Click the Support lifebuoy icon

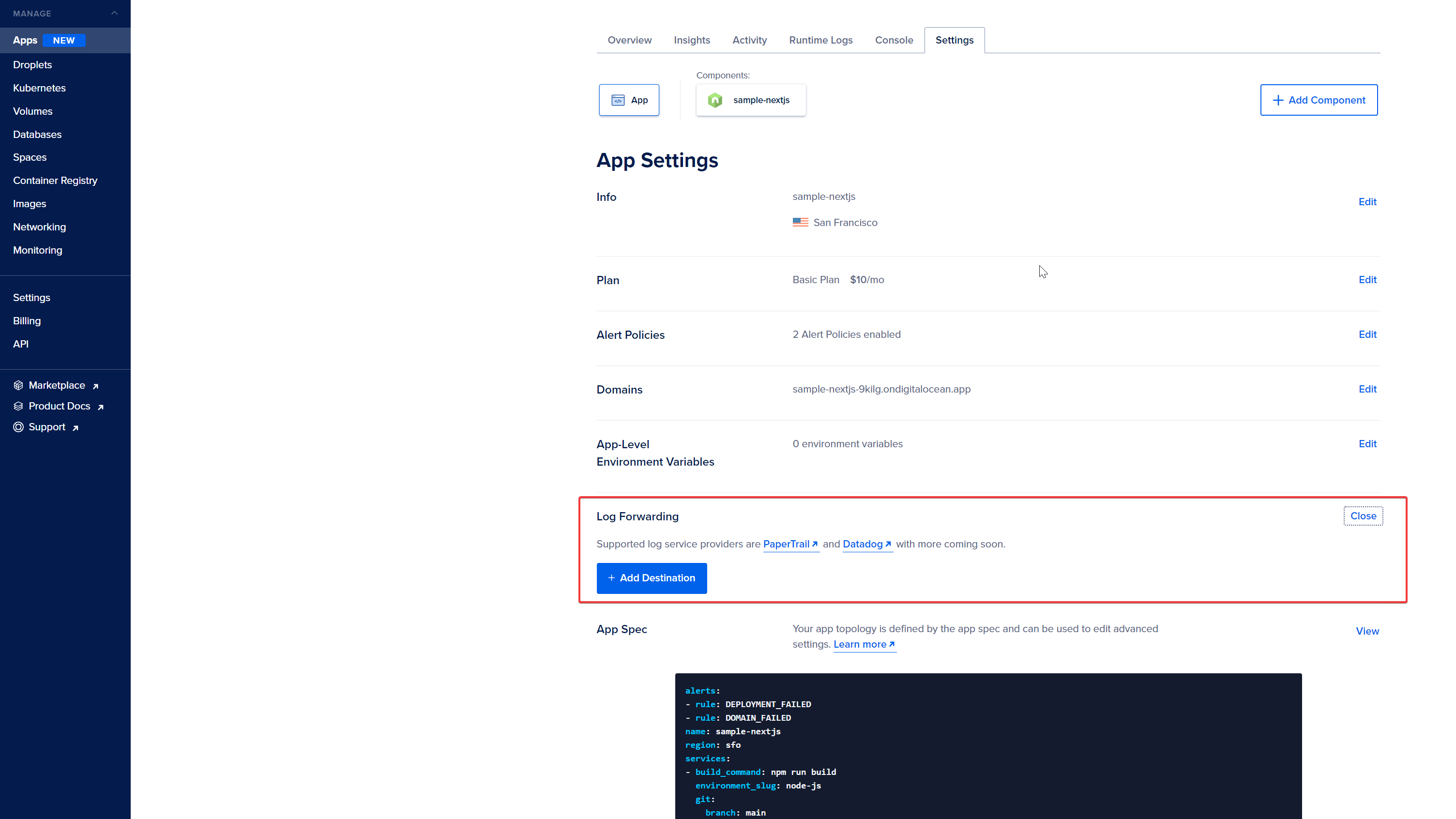[18, 427]
